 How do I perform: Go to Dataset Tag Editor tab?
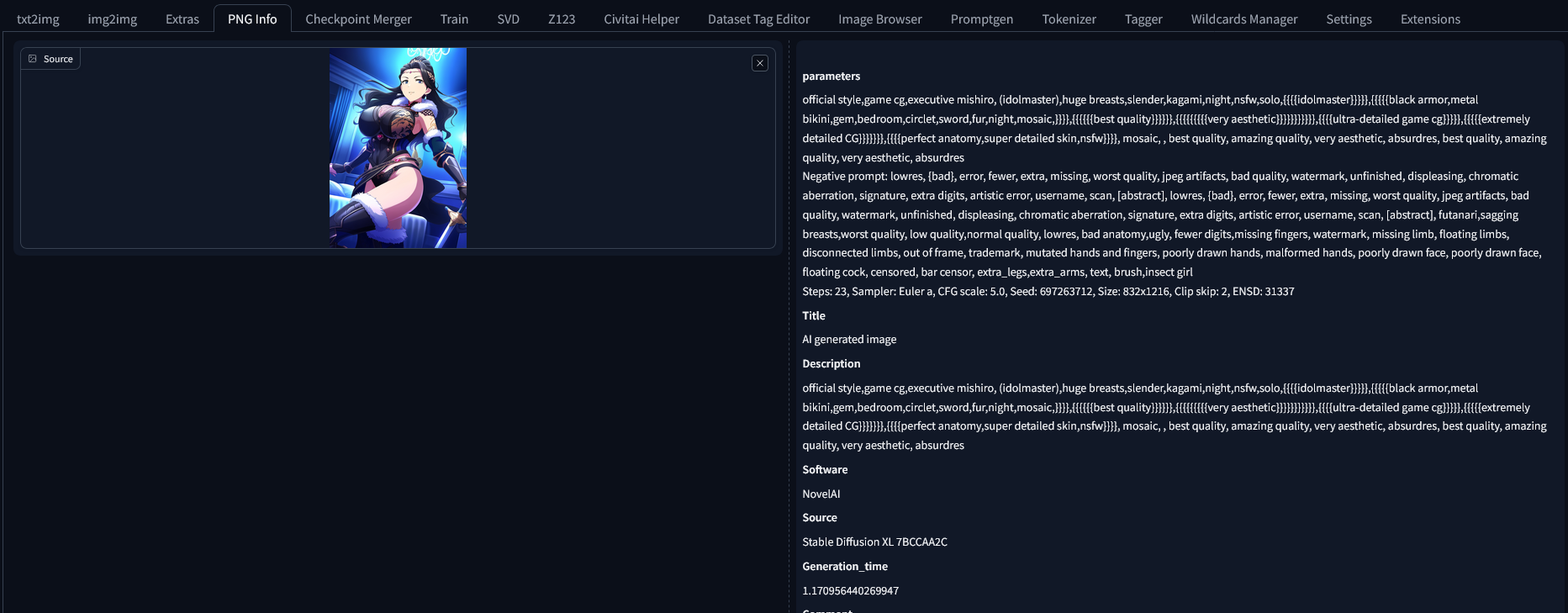click(x=758, y=19)
